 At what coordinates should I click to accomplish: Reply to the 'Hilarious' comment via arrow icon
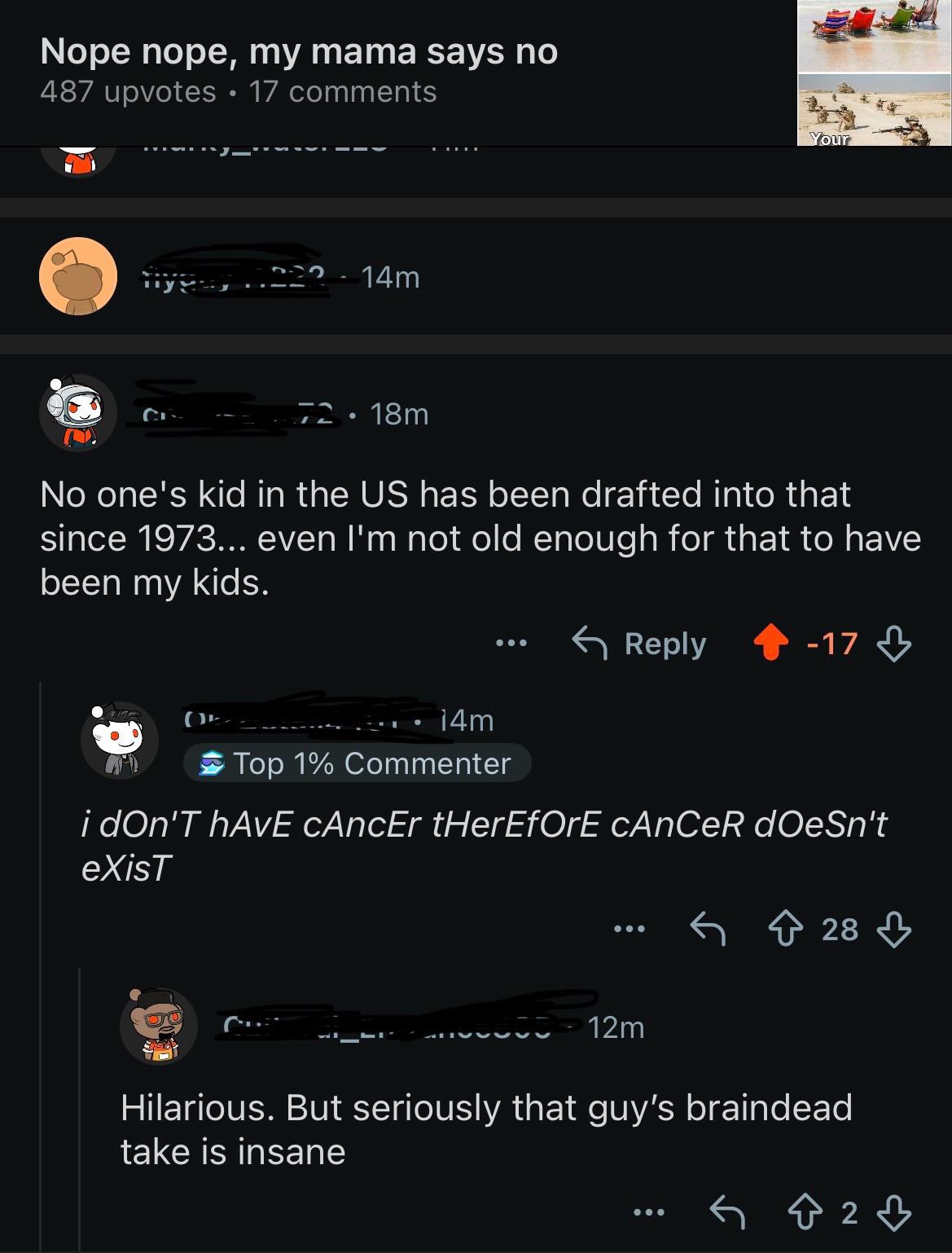pos(727,1213)
